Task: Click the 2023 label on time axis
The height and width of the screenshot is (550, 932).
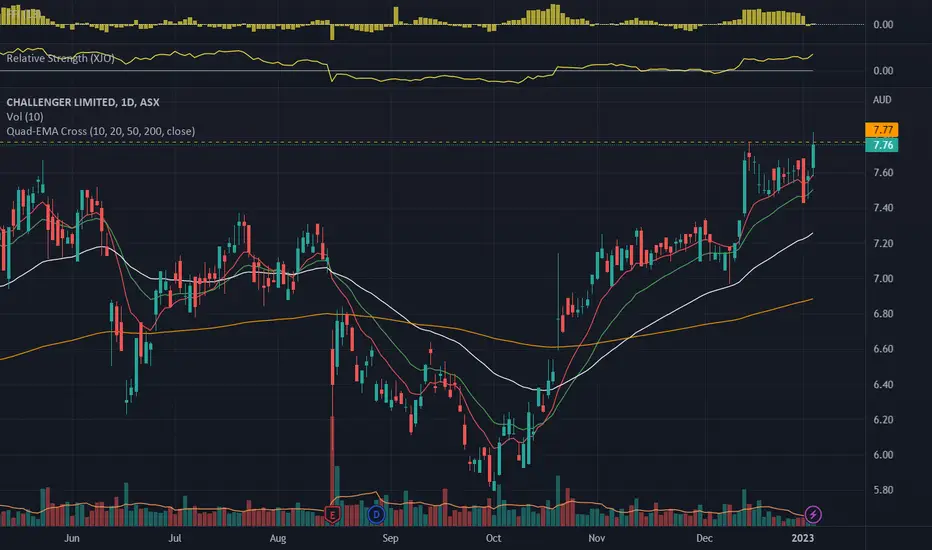Action: pos(802,538)
